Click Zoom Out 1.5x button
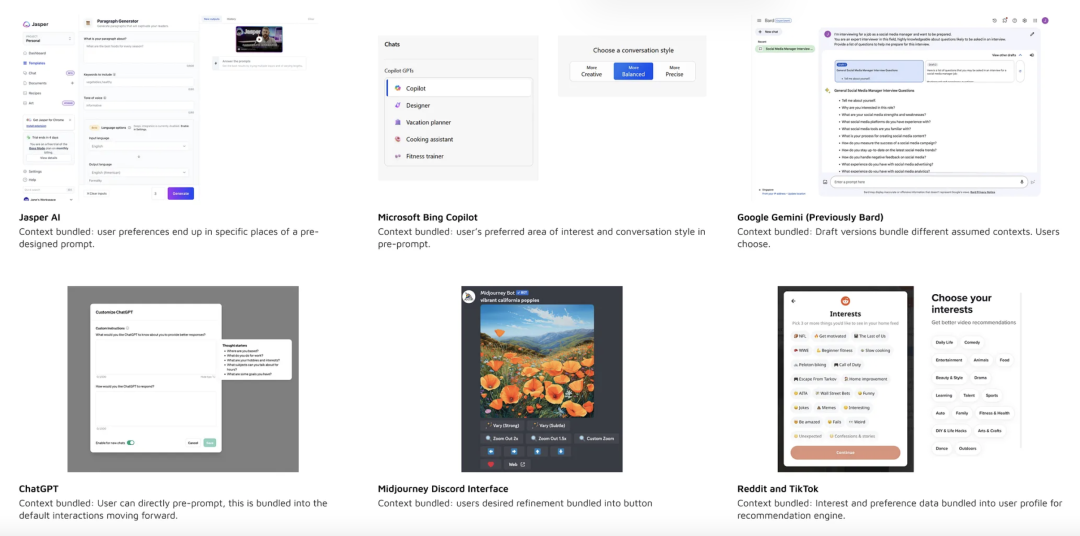This screenshot has height=536, width=1080. point(550,438)
